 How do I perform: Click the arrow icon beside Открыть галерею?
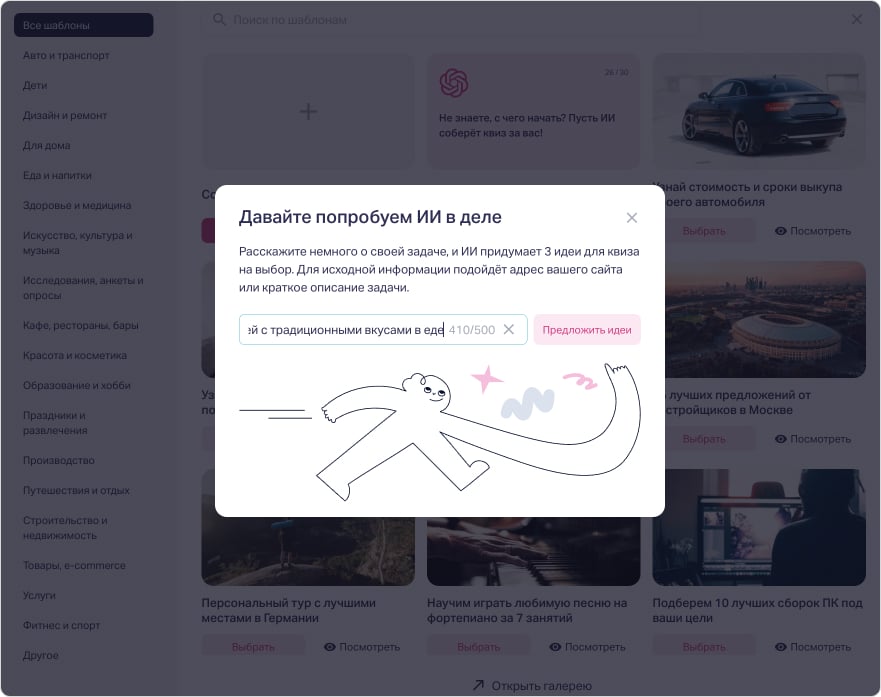[x=478, y=685]
